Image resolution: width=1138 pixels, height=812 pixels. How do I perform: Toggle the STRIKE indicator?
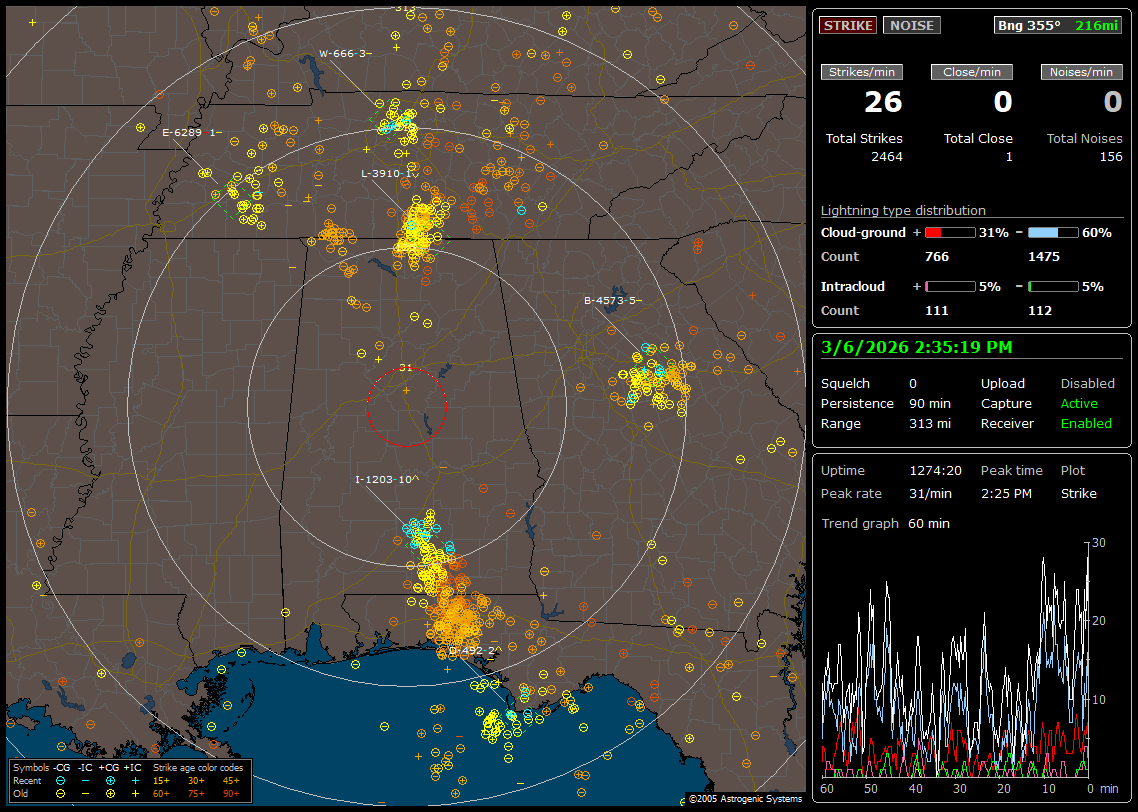point(848,25)
